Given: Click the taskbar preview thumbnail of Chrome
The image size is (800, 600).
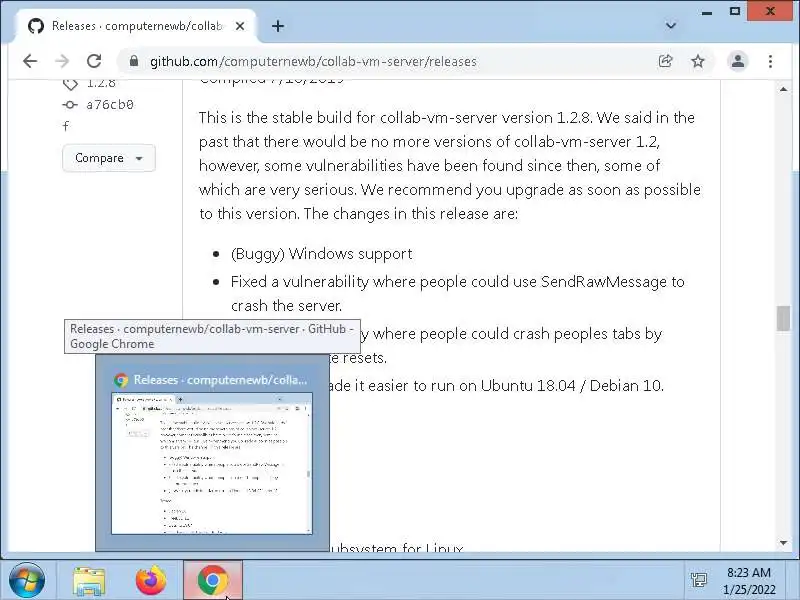Looking at the screenshot, I should tap(212, 463).
